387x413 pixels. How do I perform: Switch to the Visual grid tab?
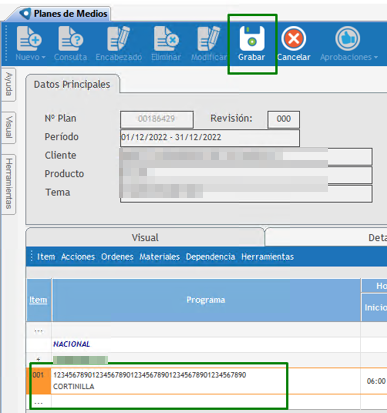145,237
